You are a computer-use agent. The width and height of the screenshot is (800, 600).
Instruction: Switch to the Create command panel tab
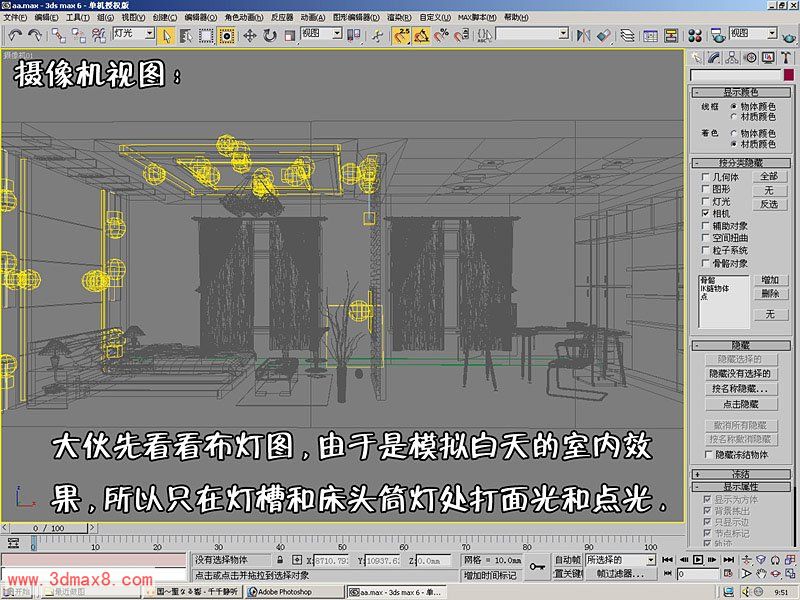(696, 58)
